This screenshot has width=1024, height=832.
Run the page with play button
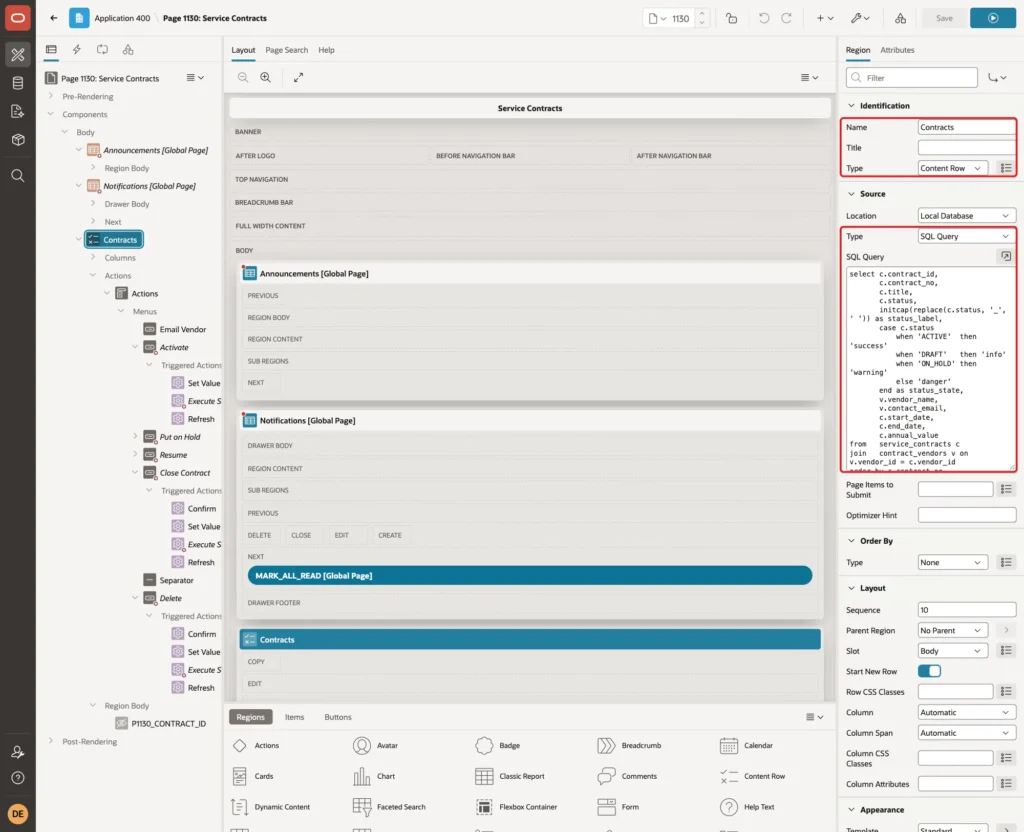click(x=993, y=18)
